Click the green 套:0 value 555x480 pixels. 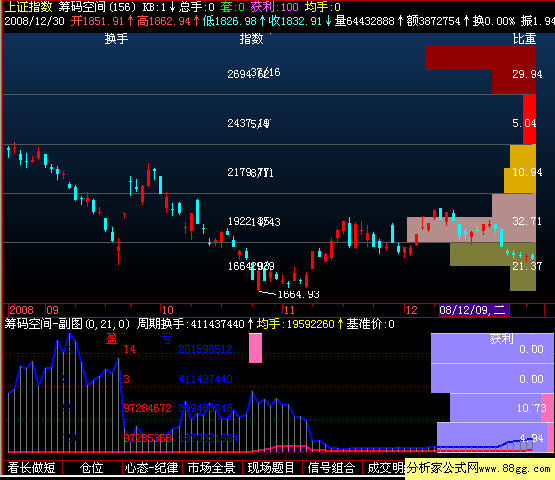click(233, 7)
